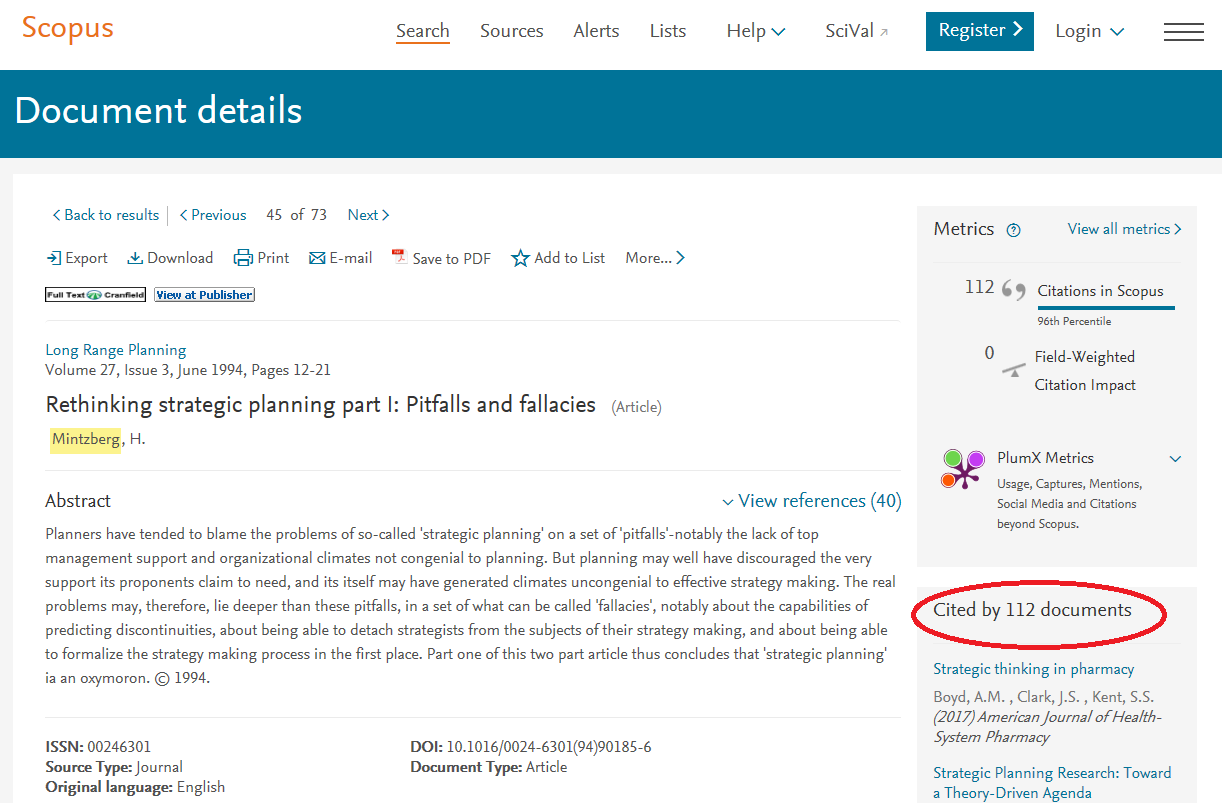Click the Print icon
This screenshot has width=1222, height=803.
(x=243, y=258)
